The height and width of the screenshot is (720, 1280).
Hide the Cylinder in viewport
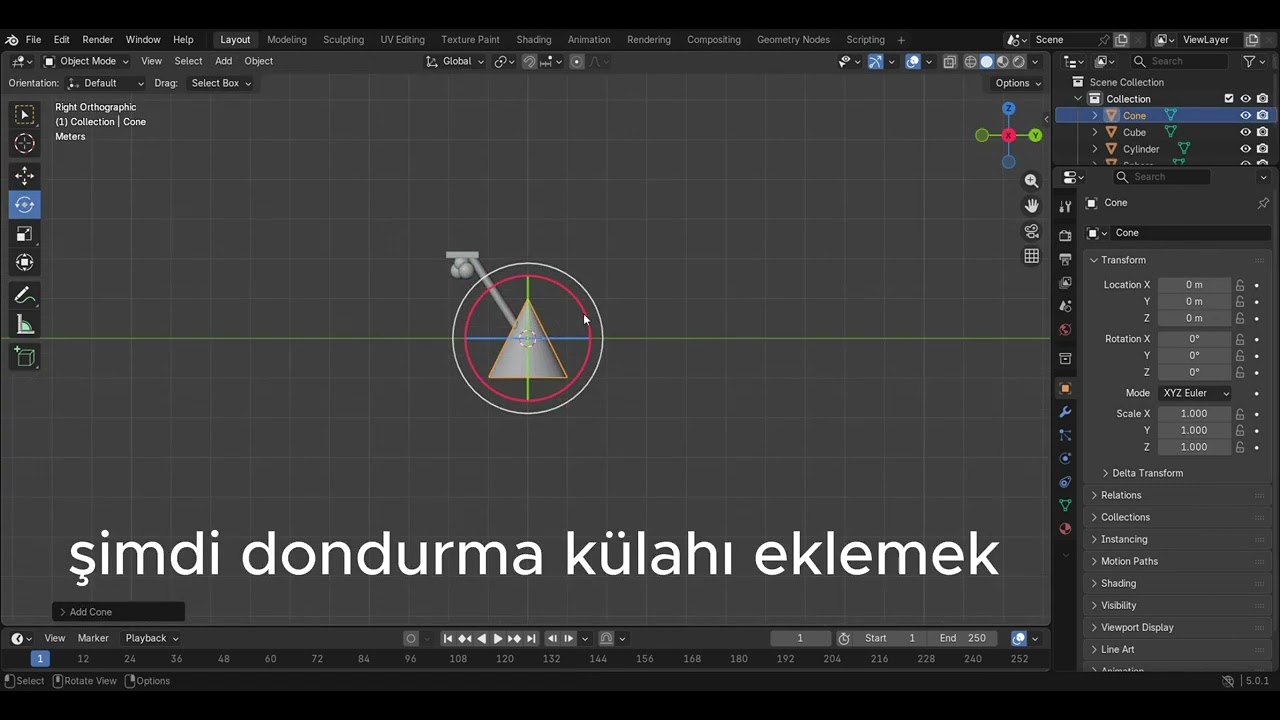click(x=1246, y=149)
